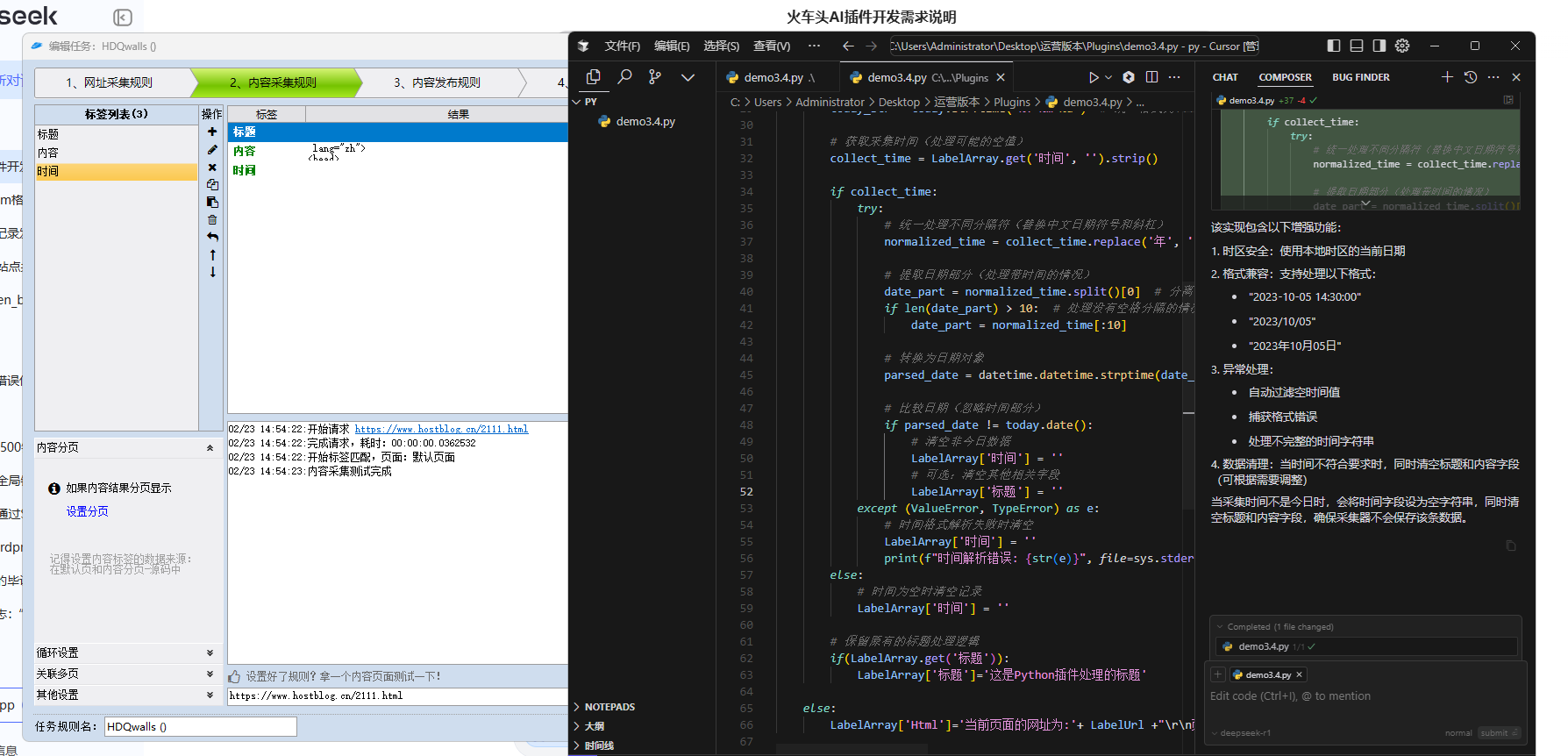Paste tag using the paste icon

[212, 202]
